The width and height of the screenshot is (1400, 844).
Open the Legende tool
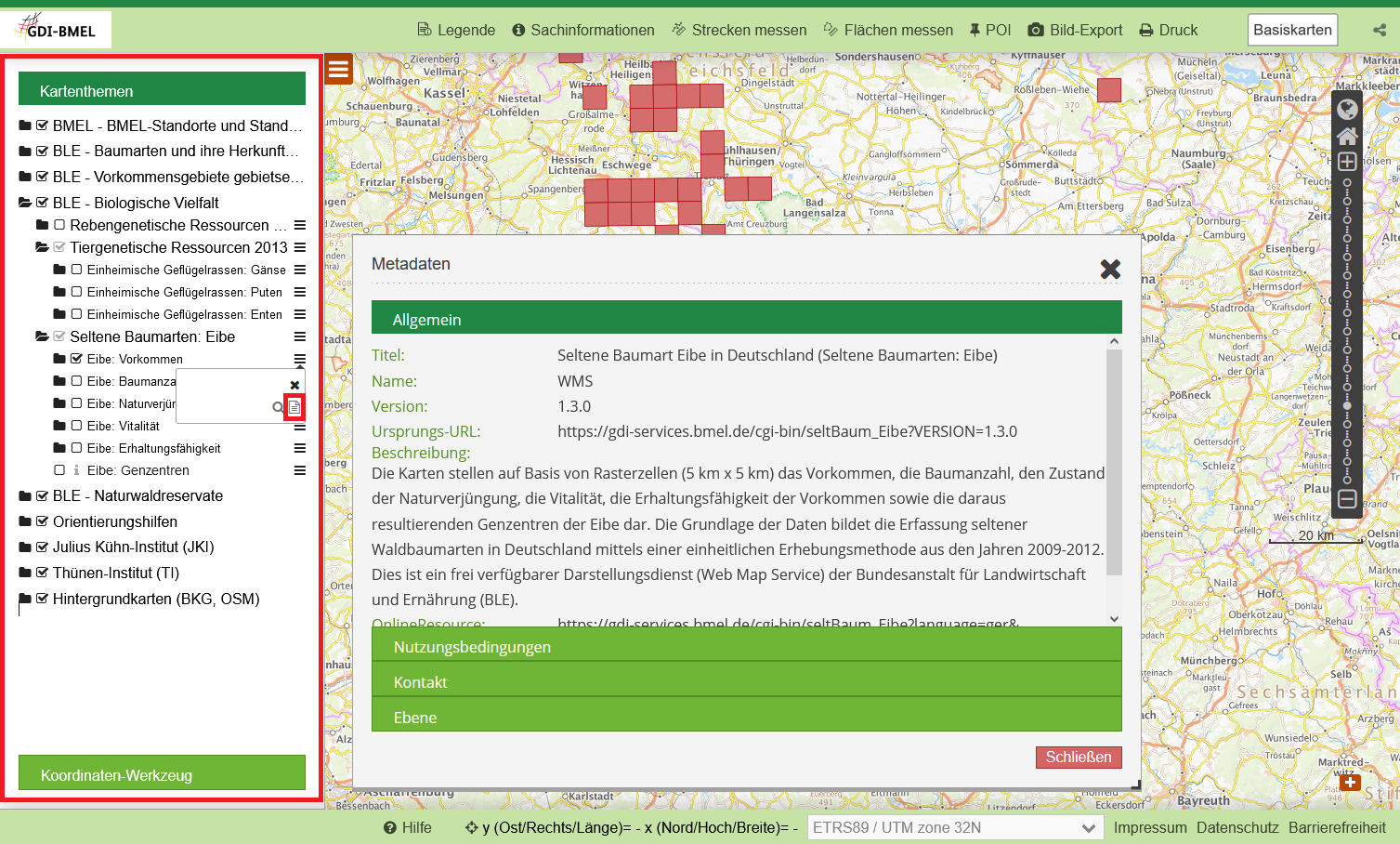(x=455, y=30)
